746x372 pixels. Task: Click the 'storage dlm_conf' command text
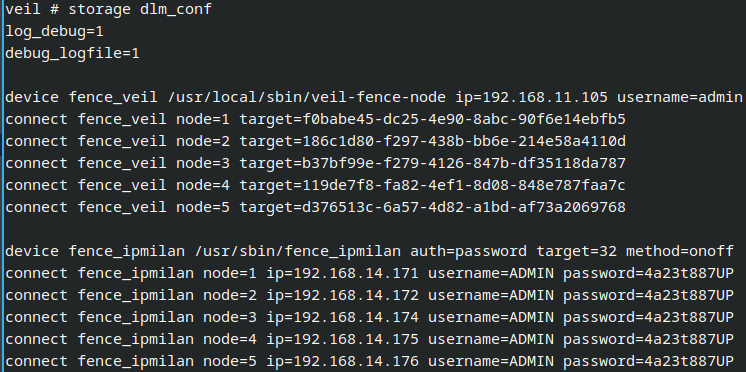coord(140,10)
